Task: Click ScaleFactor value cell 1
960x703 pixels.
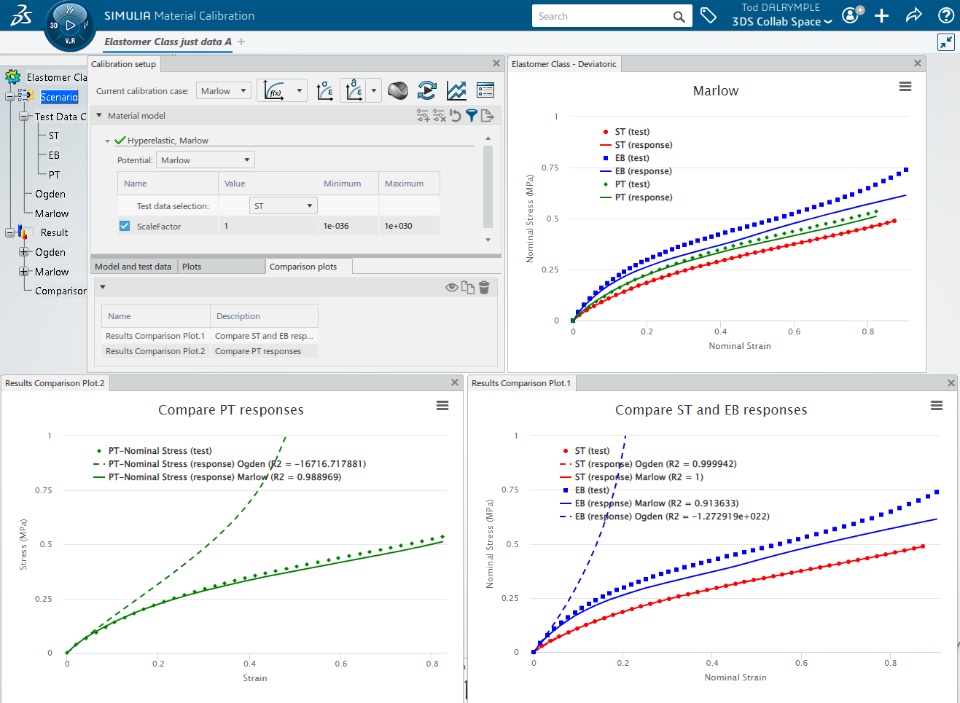Action: pos(268,226)
